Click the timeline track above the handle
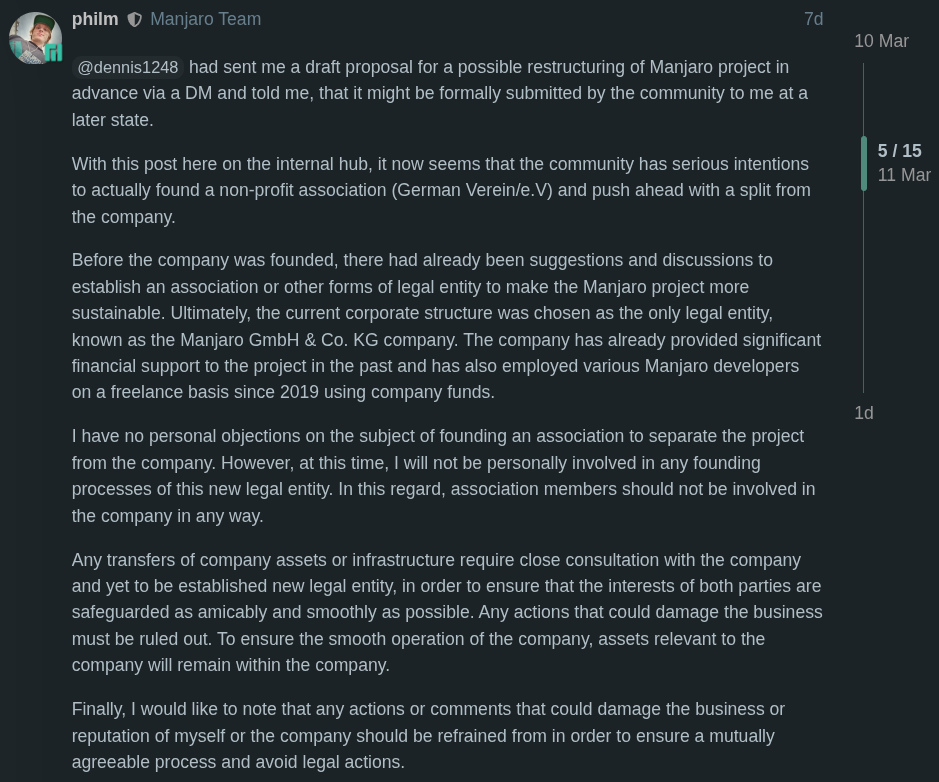The image size is (939, 782). pyautogui.click(x=864, y=100)
